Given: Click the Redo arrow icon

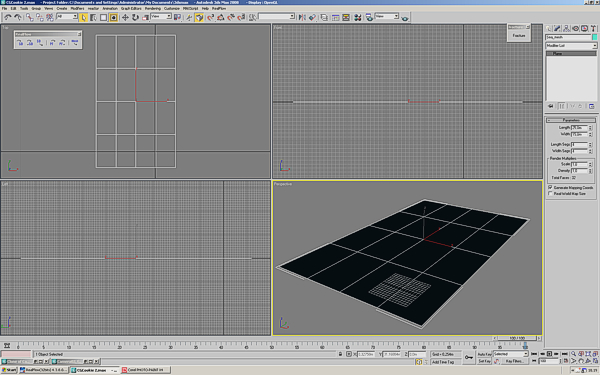Looking at the screenshot, I should (x=18, y=17).
